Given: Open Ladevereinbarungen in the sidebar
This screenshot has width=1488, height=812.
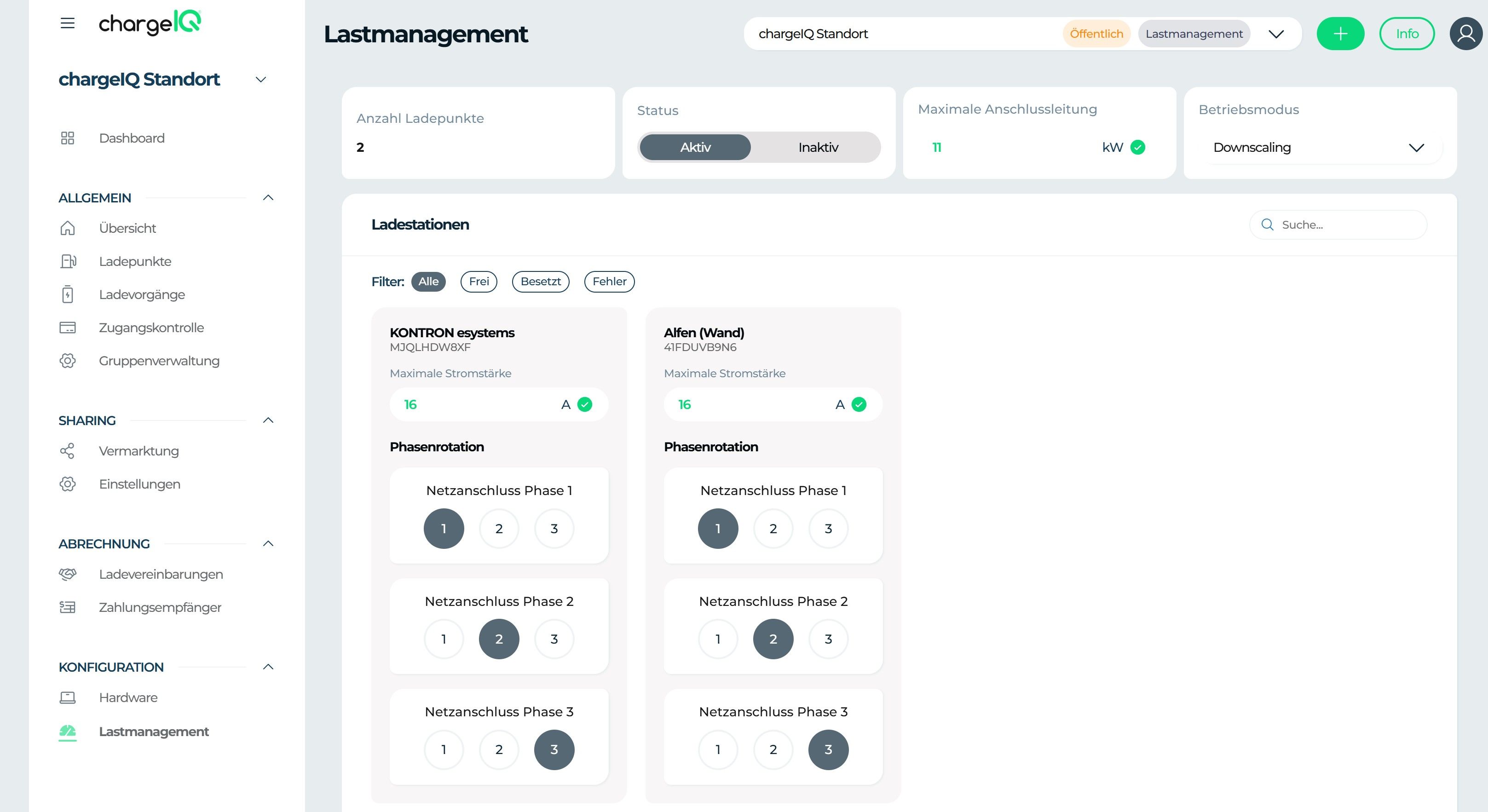Looking at the screenshot, I should tap(161, 574).
